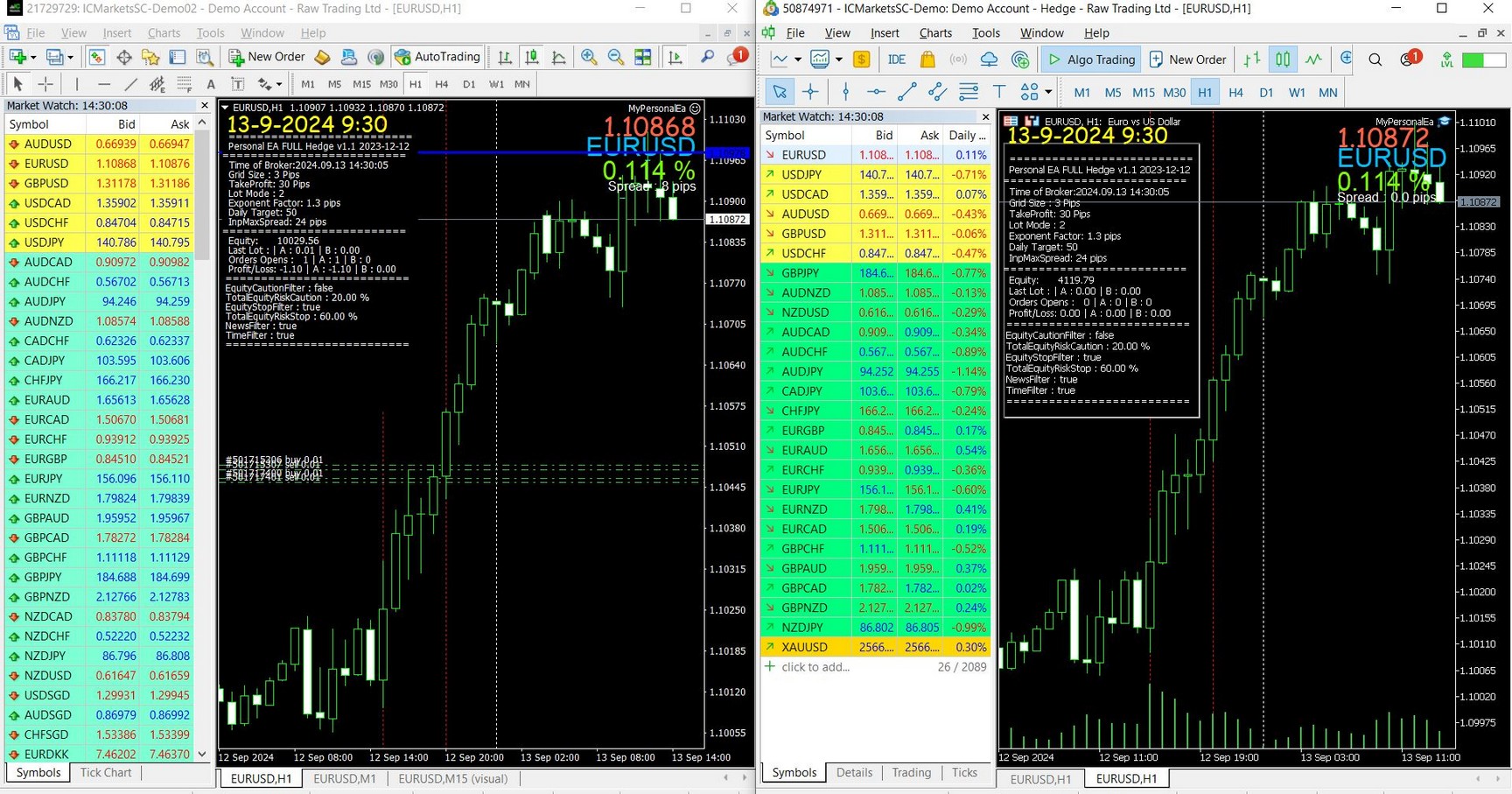Open the MT4 profiles dropdown arrow
1512x794 pixels.
tap(72, 57)
